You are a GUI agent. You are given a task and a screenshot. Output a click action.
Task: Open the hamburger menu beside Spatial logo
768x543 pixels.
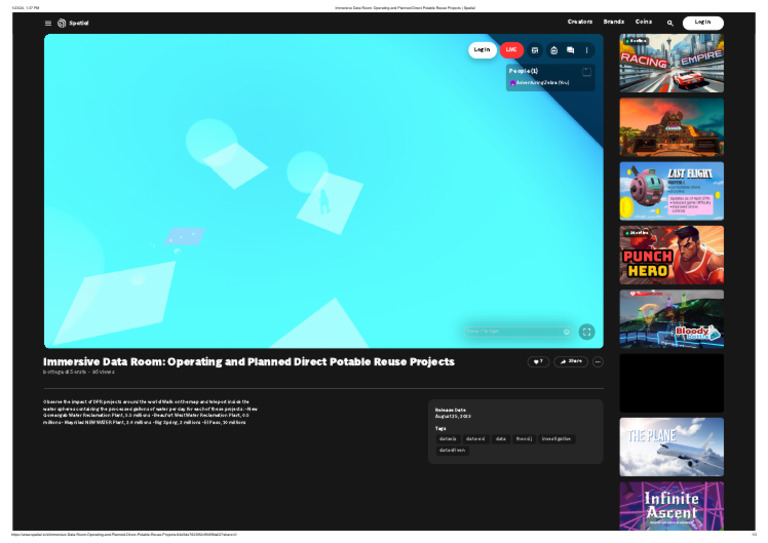[48, 23]
